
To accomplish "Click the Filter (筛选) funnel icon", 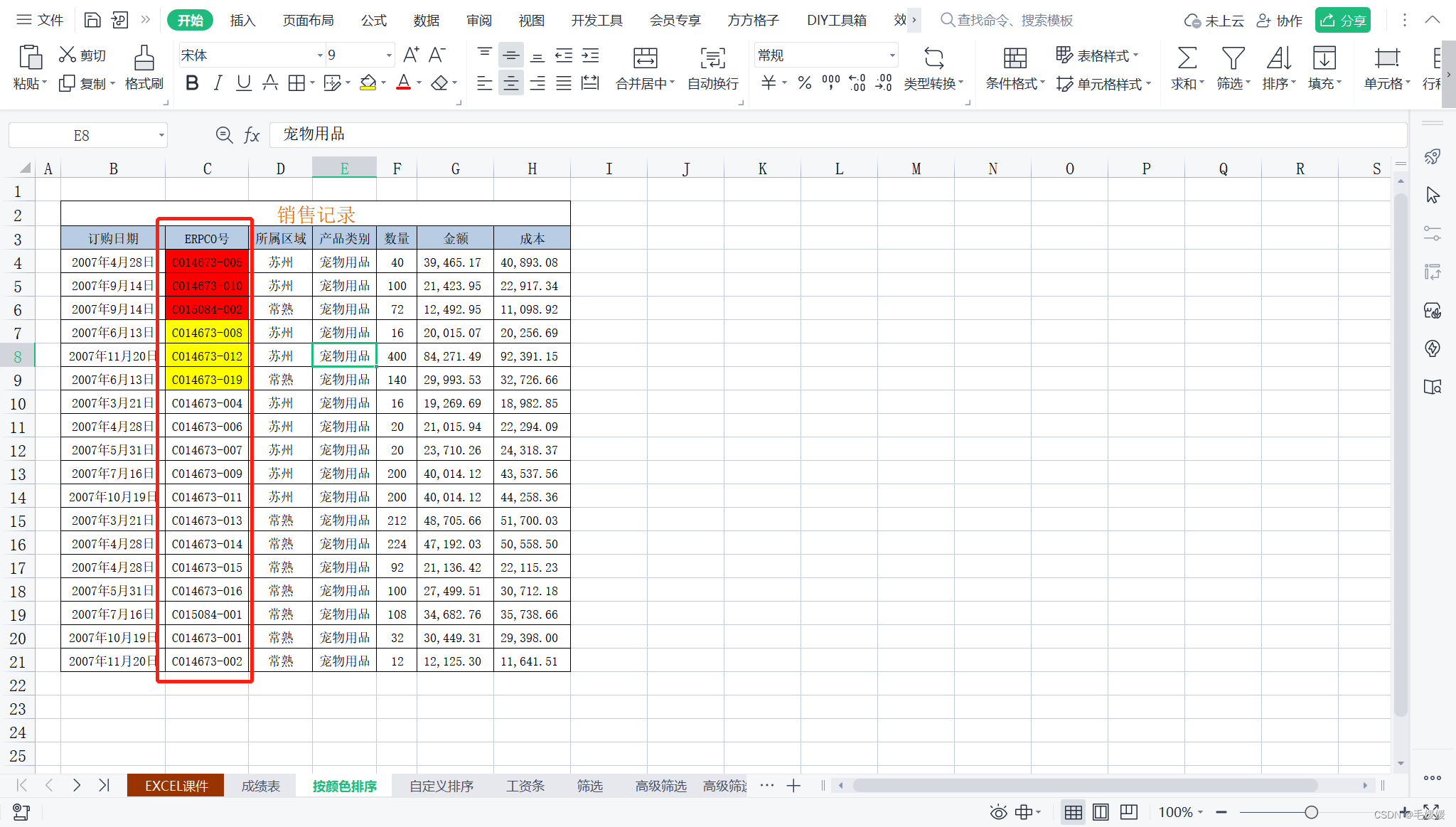I will coord(1232,58).
